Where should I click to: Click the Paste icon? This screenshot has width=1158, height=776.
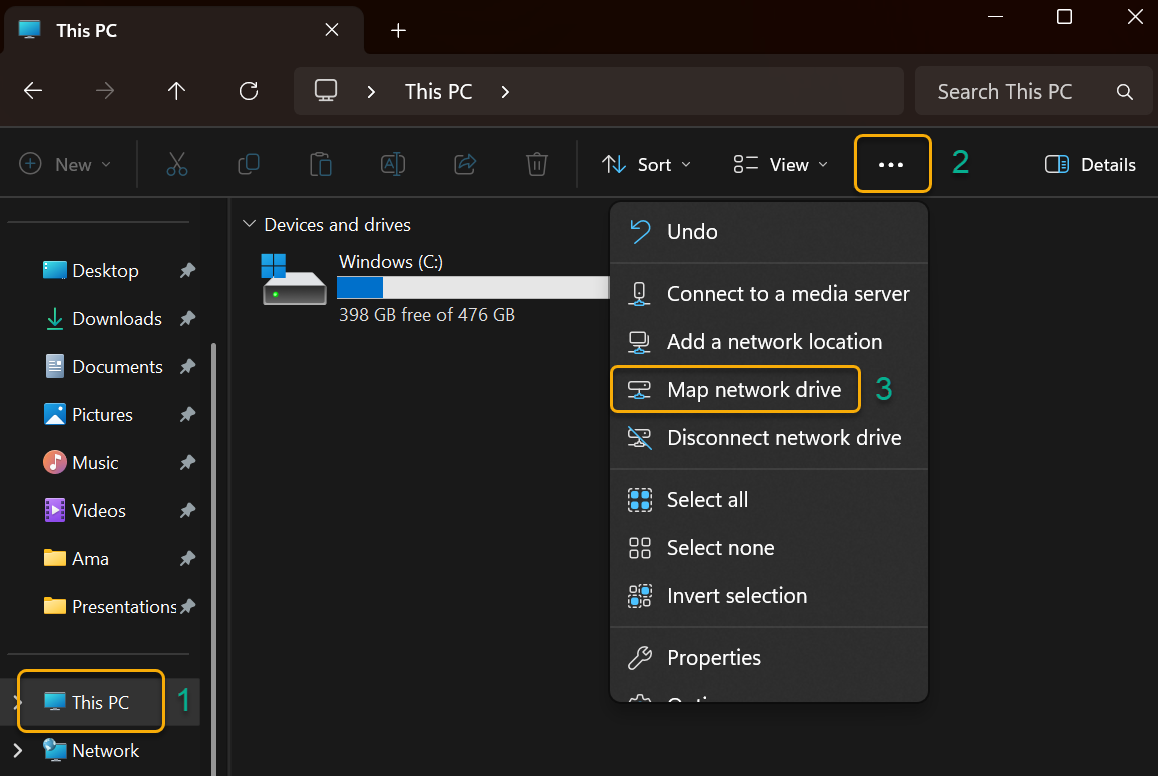click(321, 163)
